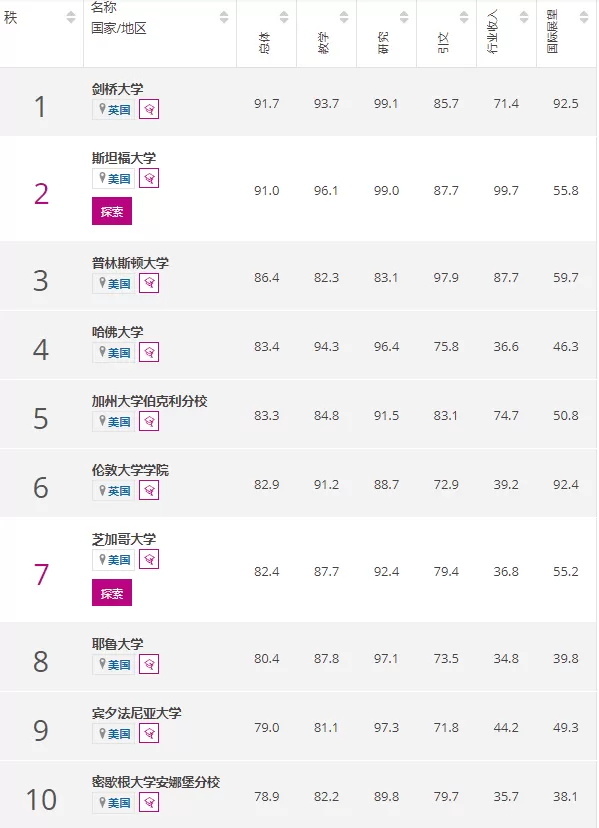The height and width of the screenshot is (828, 599).
Task: Sort table by rank column arrows
Action: pyautogui.click(x=71, y=17)
